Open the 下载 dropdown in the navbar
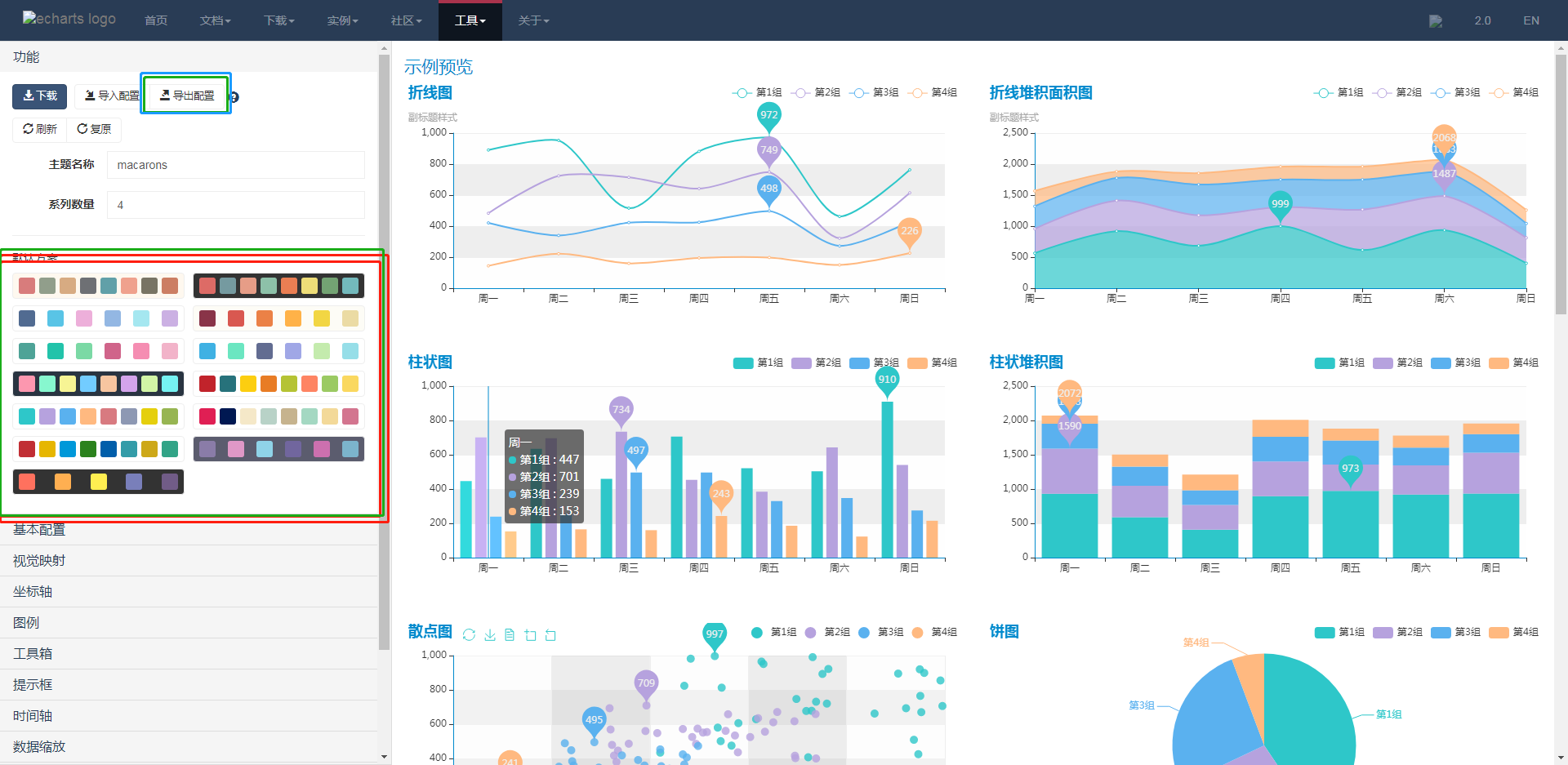 pos(279,20)
